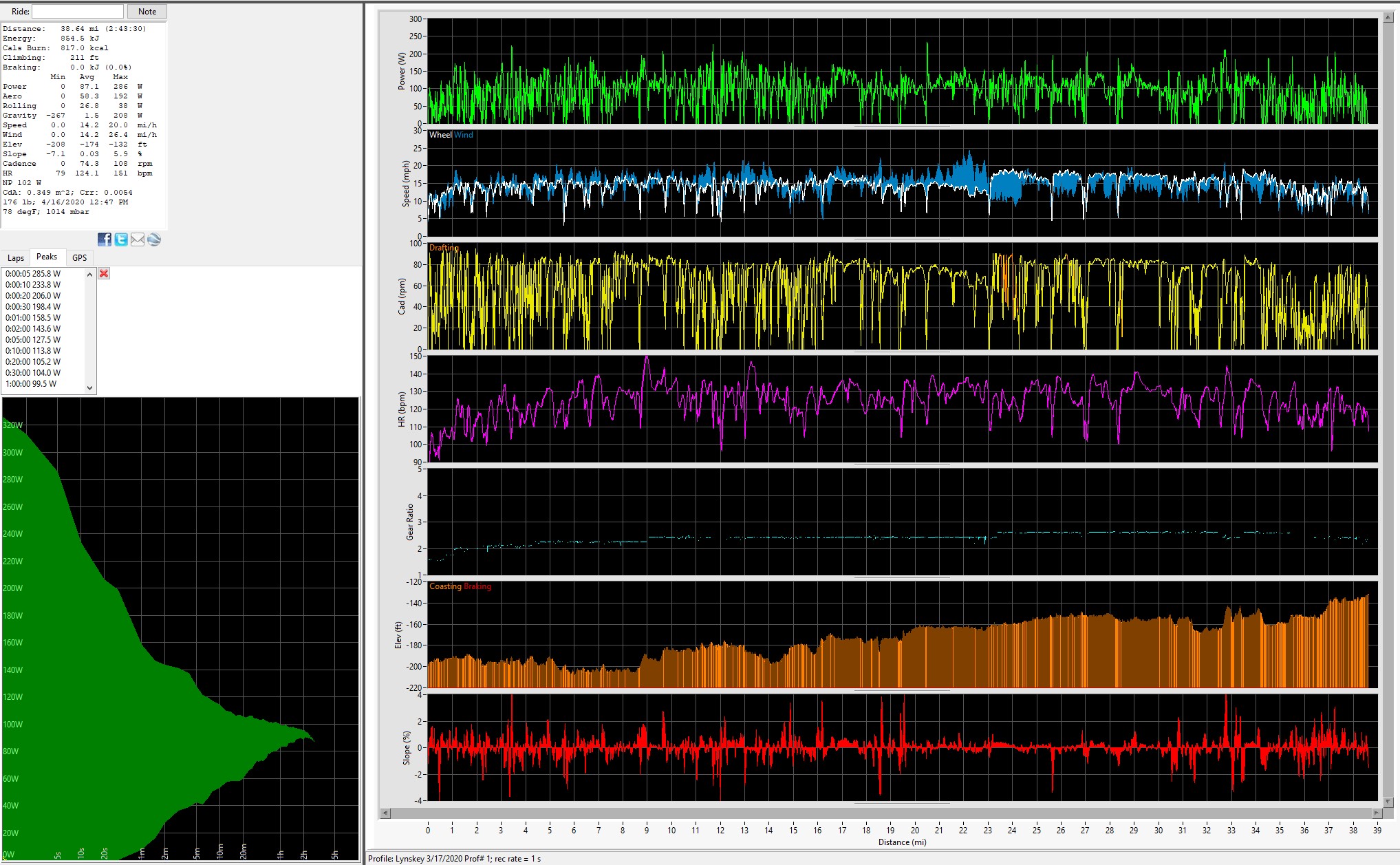Image resolution: width=1400 pixels, height=865 pixels.
Task: Select the 0:00:30 198.4 W peak
Action: tap(33, 307)
